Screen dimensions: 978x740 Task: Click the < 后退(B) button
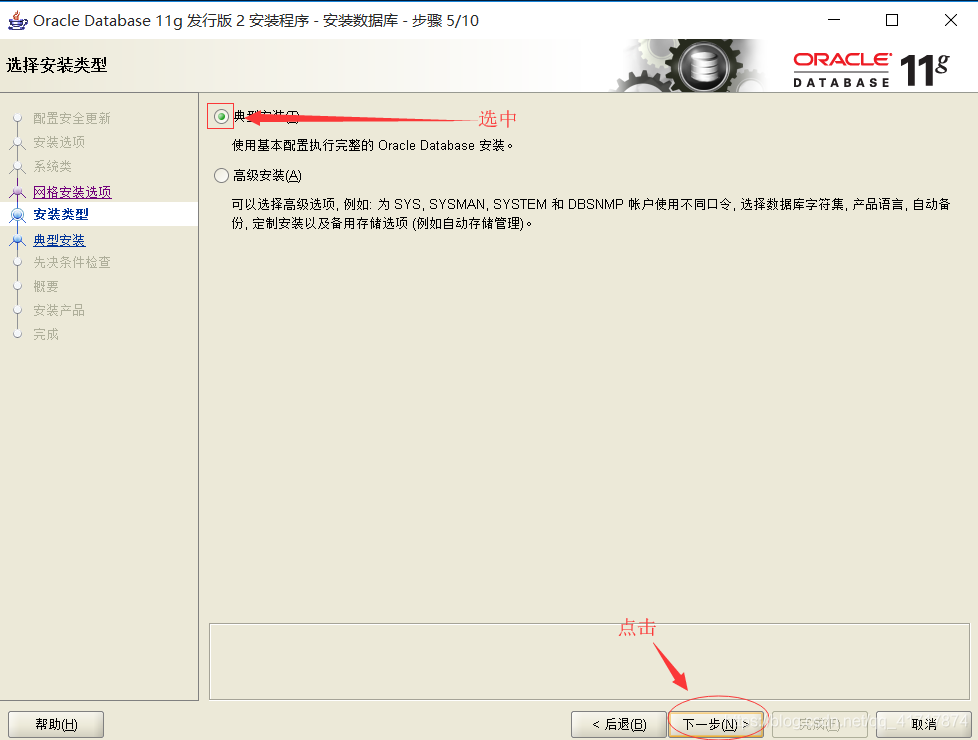point(619,724)
